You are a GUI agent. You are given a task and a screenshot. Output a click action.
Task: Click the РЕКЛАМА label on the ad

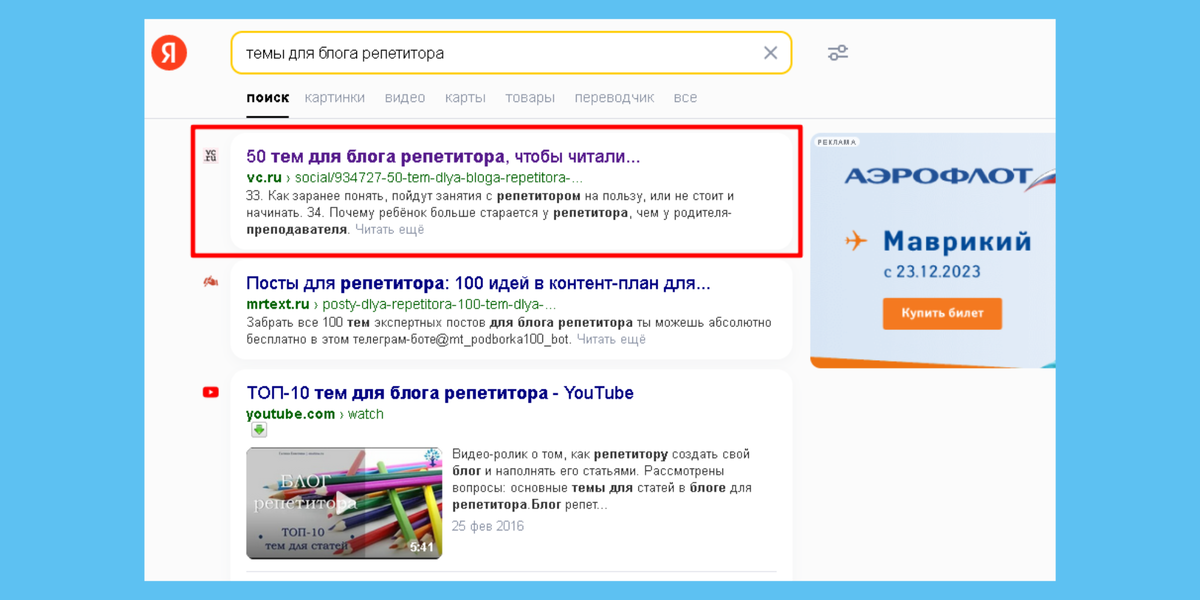837,142
